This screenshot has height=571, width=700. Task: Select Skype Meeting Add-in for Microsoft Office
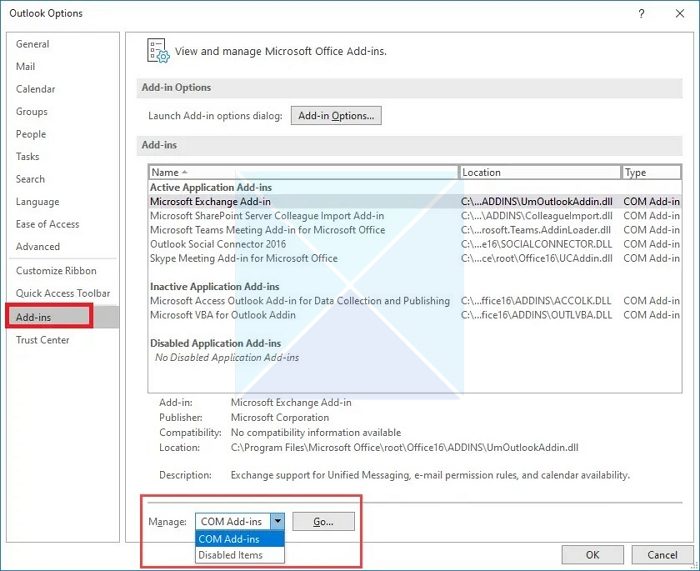pyautogui.click(x=415, y=258)
